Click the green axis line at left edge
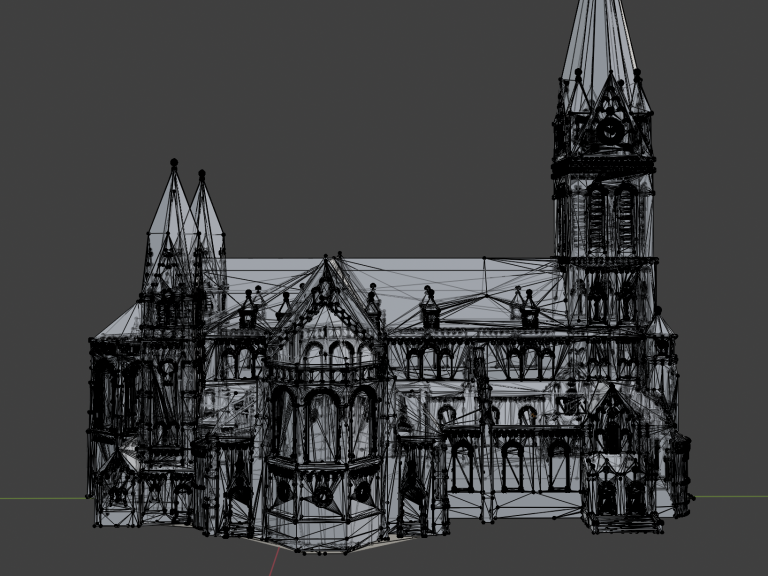 coord(40,499)
